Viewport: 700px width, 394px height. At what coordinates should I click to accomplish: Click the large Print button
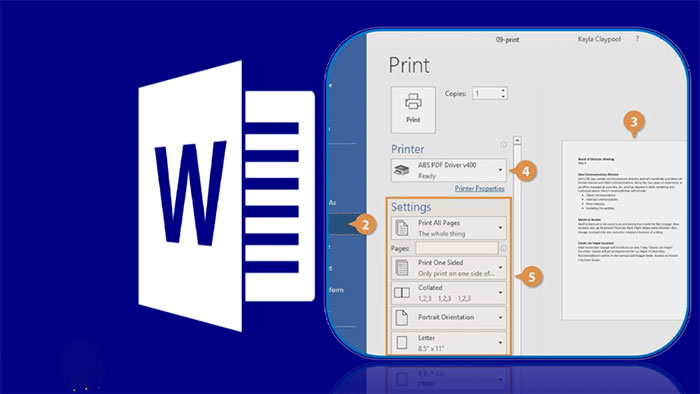[413, 110]
